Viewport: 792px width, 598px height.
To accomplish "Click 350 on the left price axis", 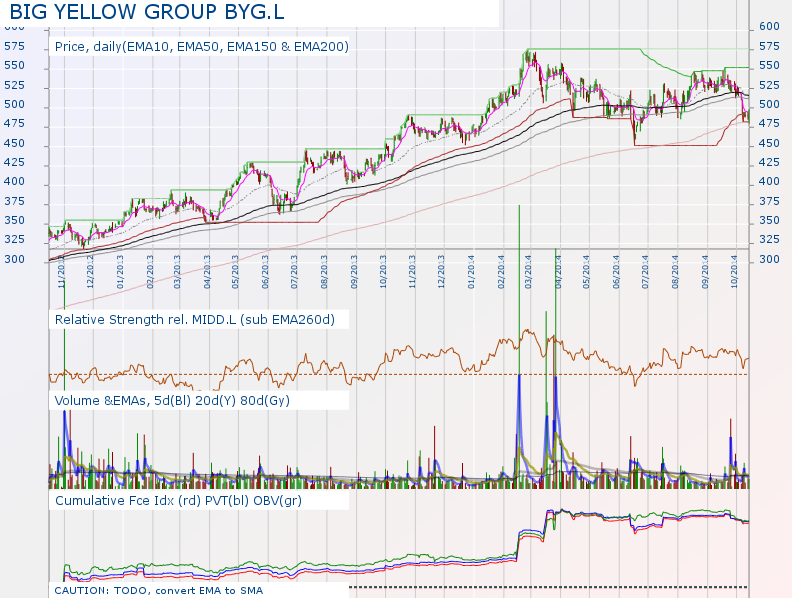I will 14,221.
